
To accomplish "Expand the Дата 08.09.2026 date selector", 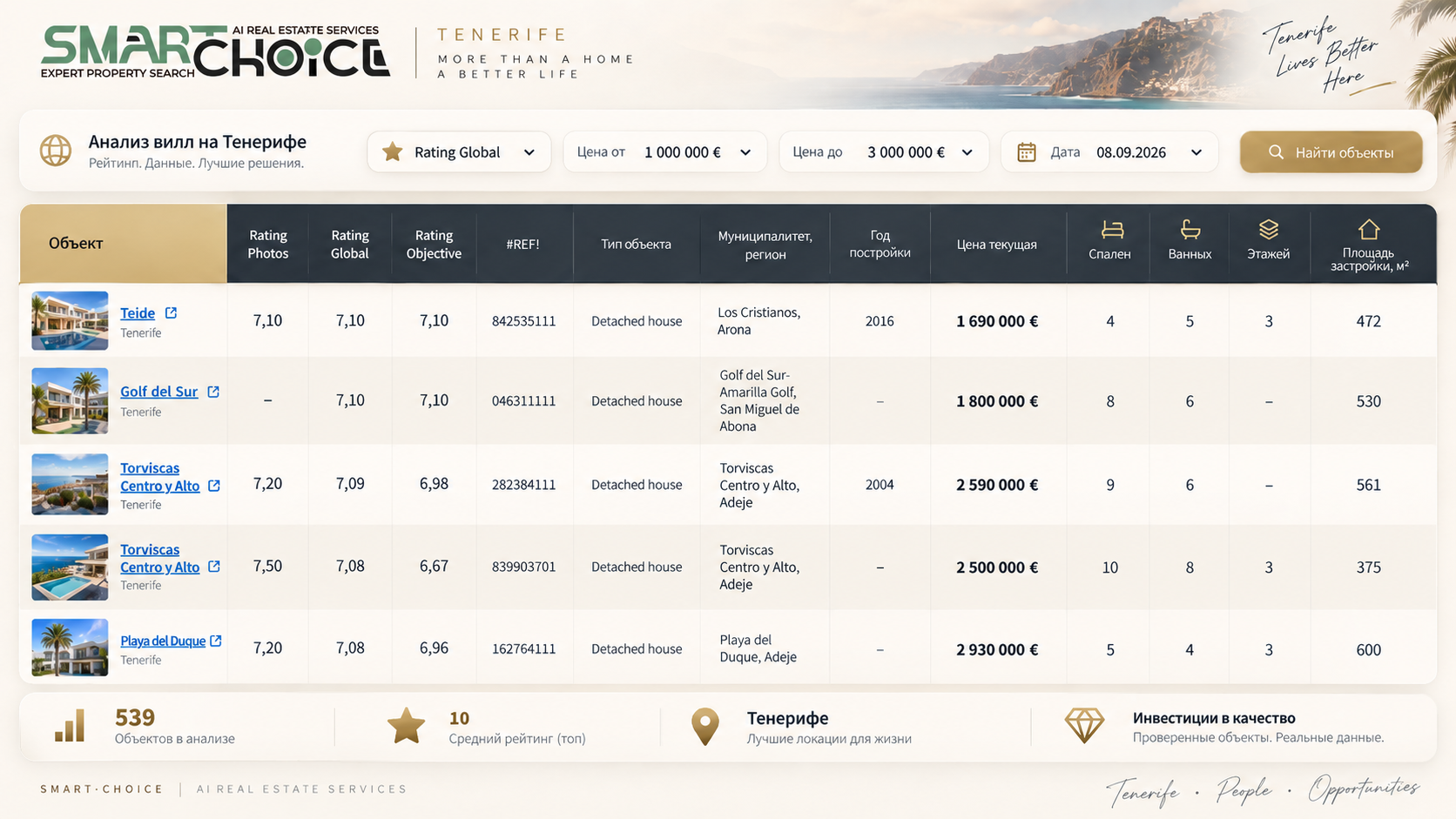I will coord(1109,152).
